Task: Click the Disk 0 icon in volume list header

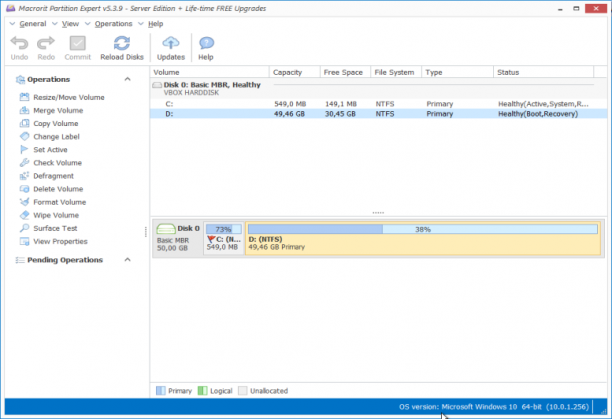Action: click(157, 85)
